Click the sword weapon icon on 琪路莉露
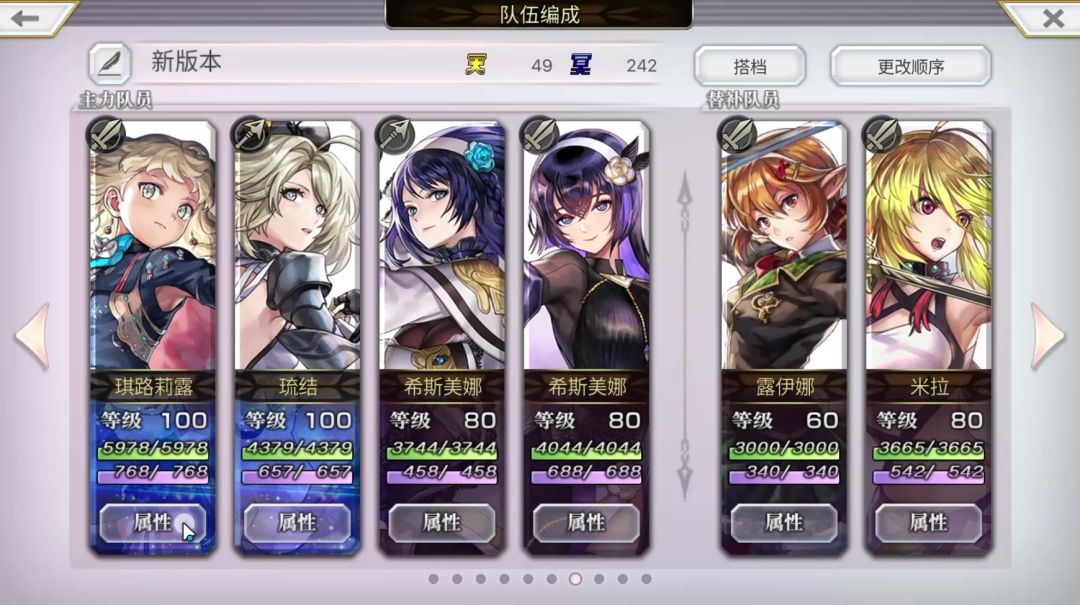1080x605 pixels. tap(106, 135)
